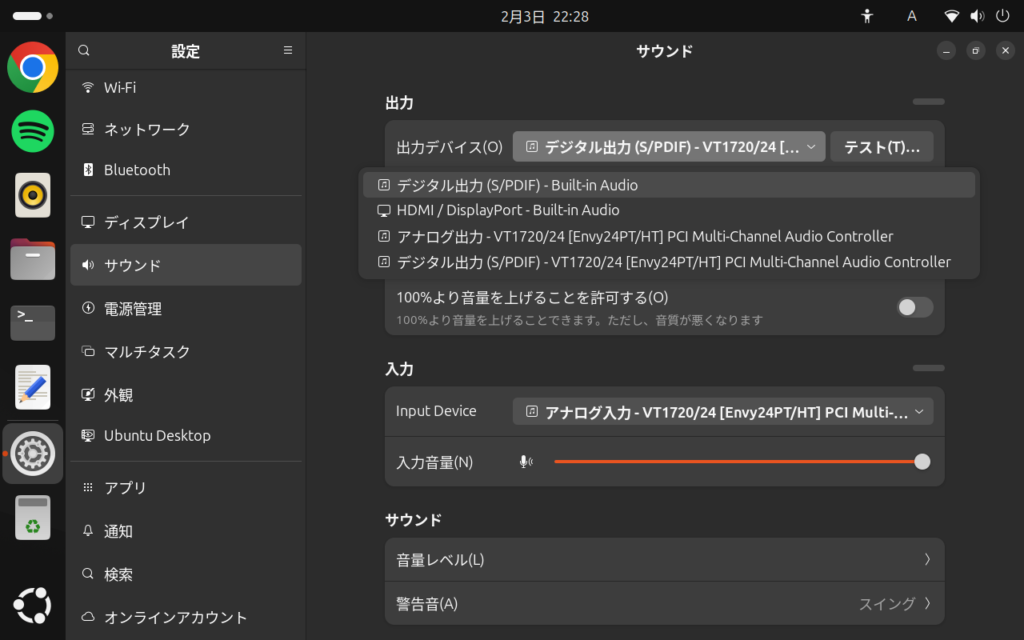Open the Settings hamburger menu
The height and width of the screenshot is (640, 1024).
coord(288,50)
